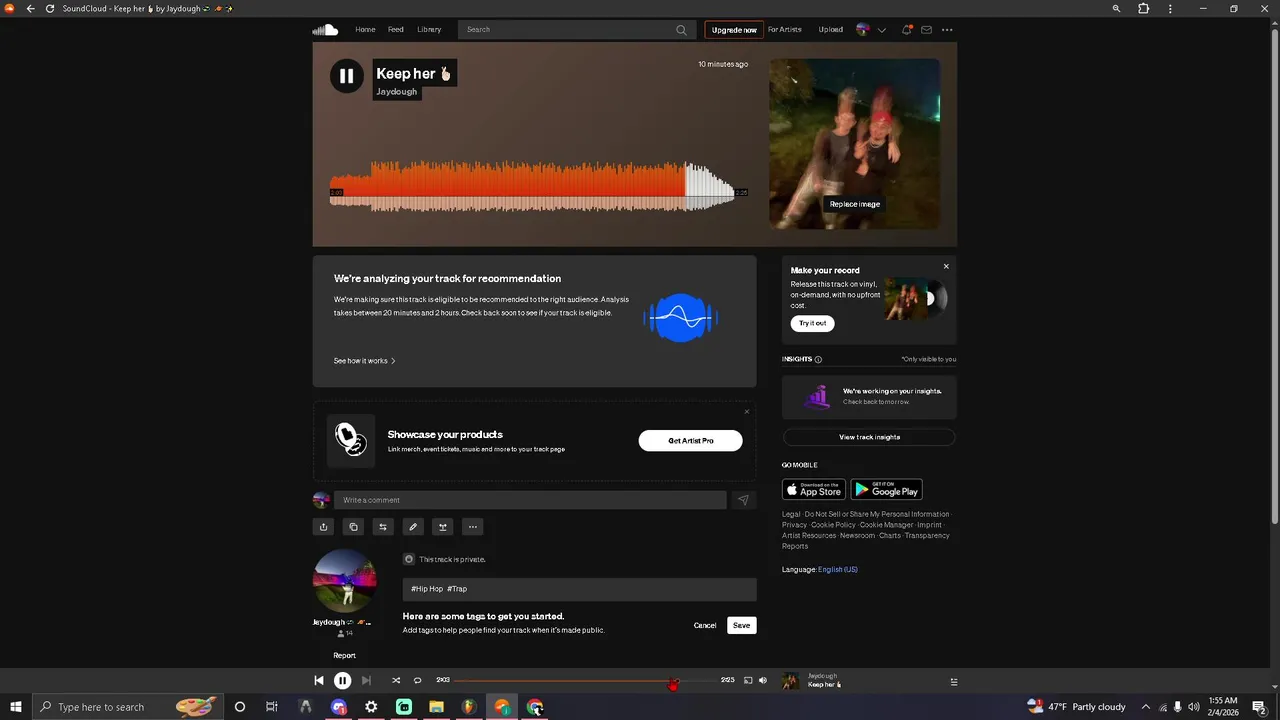
Task: Expand See how it works
Action: pyautogui.click(x=365, y=361)
